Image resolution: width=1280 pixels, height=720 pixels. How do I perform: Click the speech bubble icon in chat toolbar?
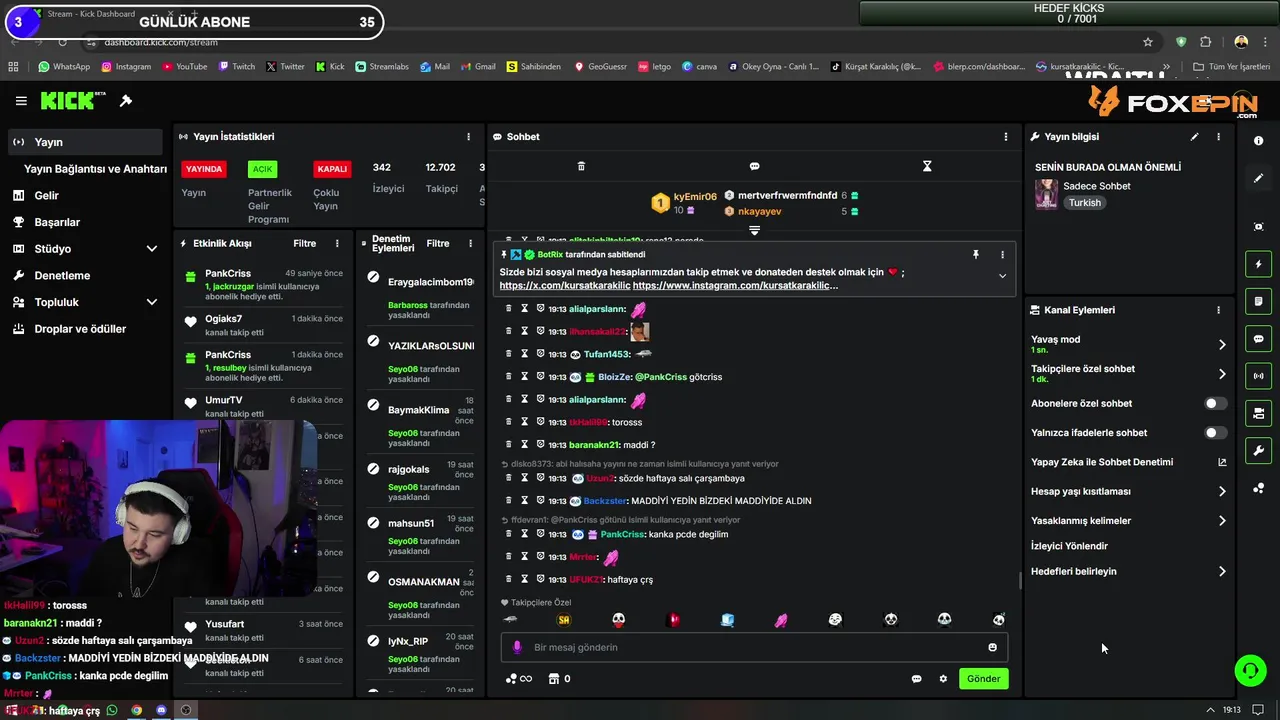click(754, 166)
